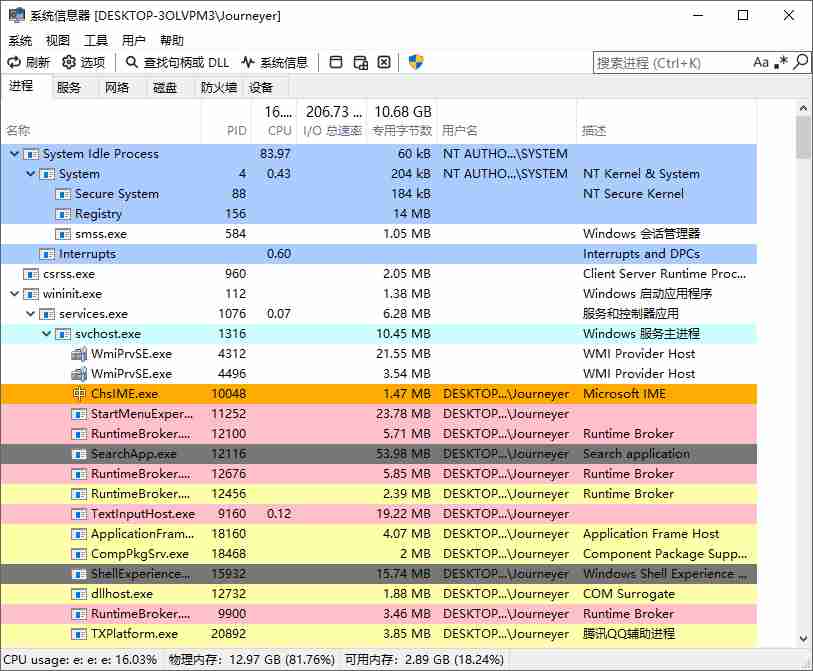This screenshot has width=813, height=671.
Task: Collapse the System Idle Process tree
Action: coord(15,154)
